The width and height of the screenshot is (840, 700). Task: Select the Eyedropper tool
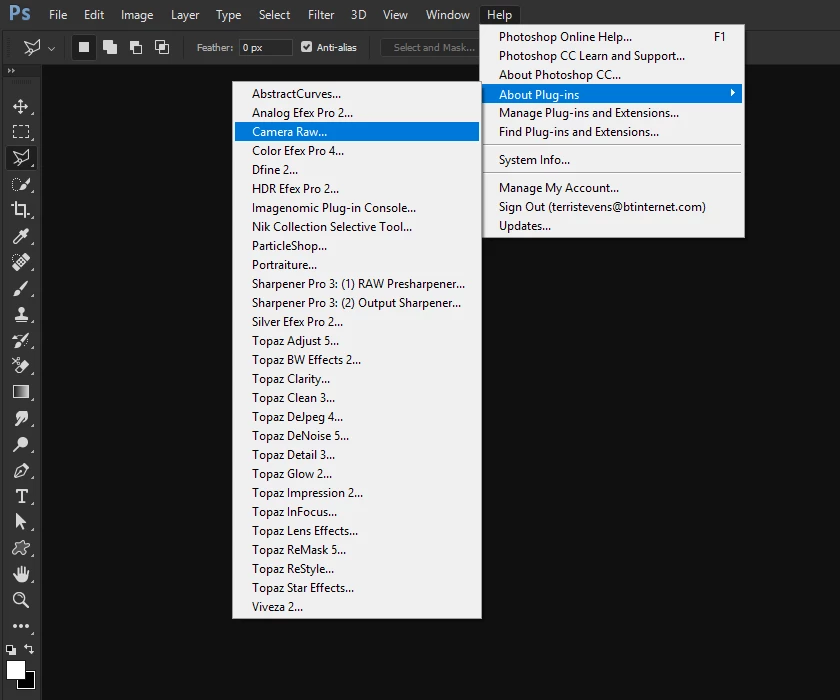pyautogui.click(x=21, y=236)
